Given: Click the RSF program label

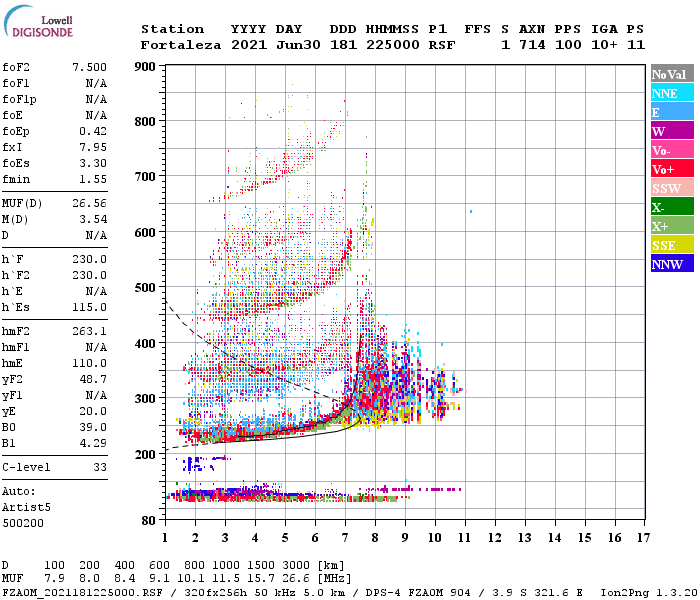Looking at the screenshot, I should 442,45.
